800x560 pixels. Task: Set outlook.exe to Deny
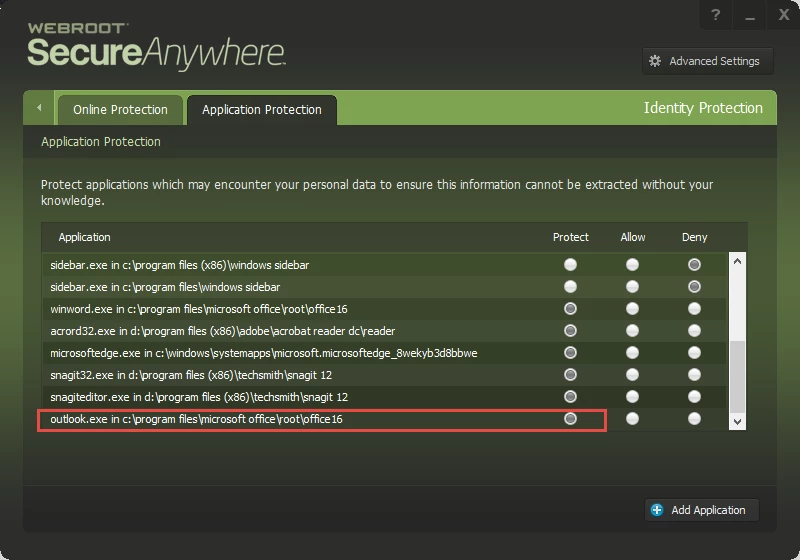coord(694,419)
